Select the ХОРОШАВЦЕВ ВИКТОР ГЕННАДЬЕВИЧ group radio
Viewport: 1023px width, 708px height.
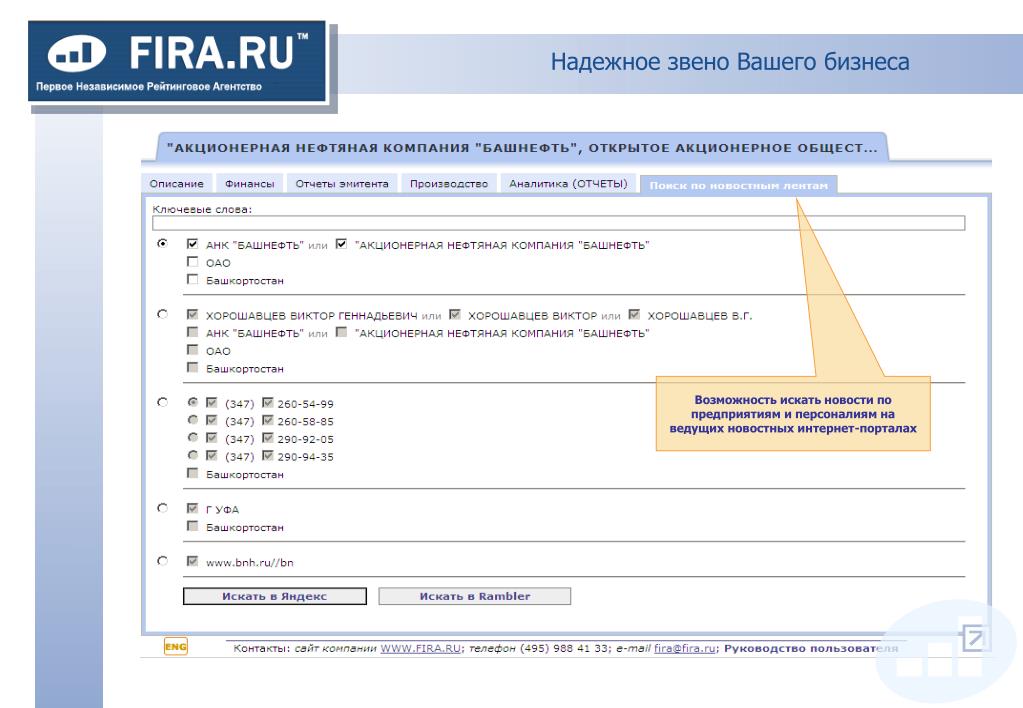[162, 314]
